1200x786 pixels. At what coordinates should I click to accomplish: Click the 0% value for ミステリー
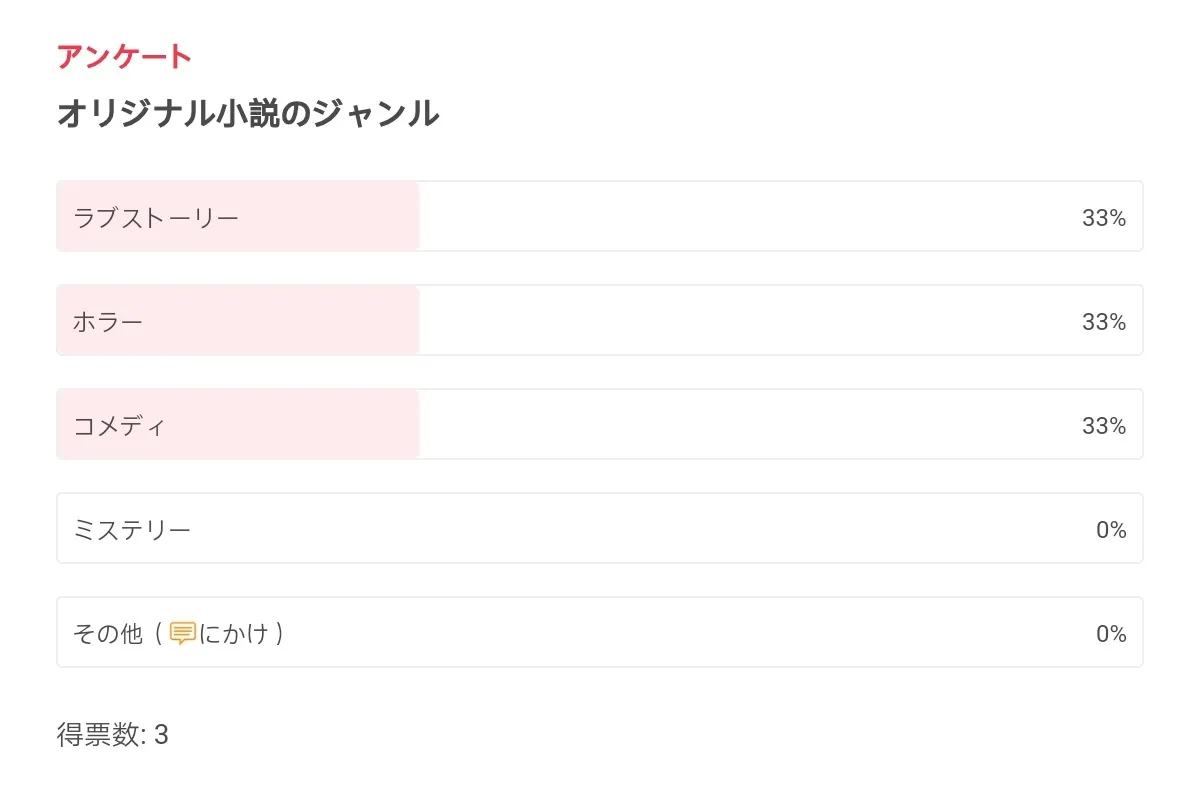pyautogui.click(x=1110, y=530)
